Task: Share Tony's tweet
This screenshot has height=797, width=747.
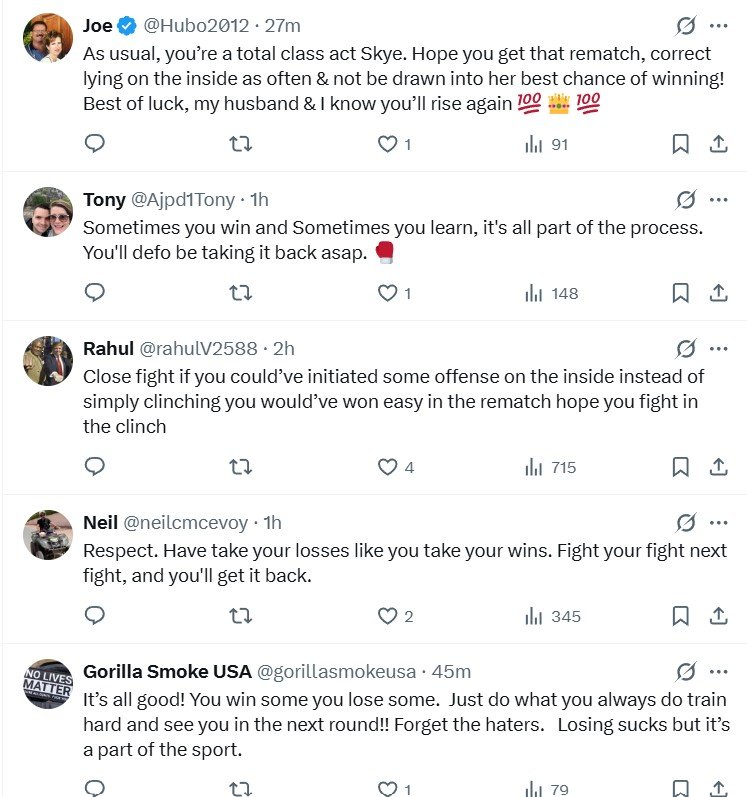Action: pos(718,293)
